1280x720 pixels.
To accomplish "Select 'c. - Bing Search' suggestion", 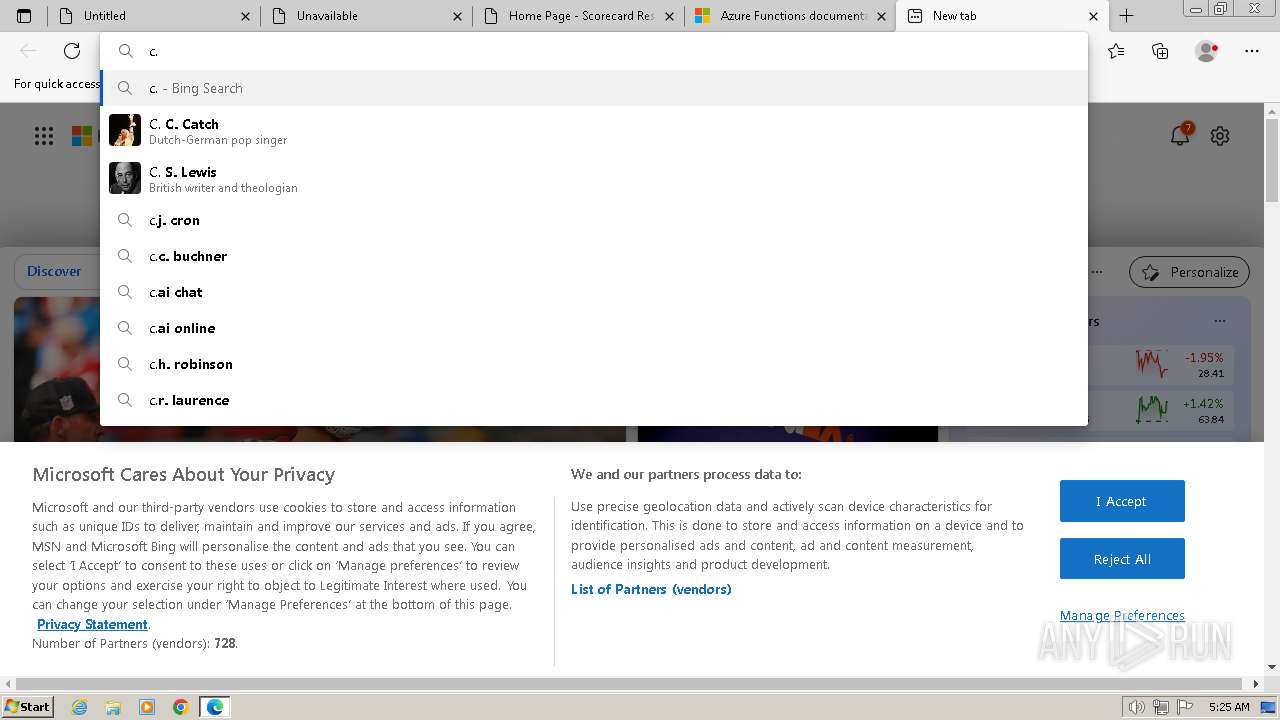I will [594, 88].
